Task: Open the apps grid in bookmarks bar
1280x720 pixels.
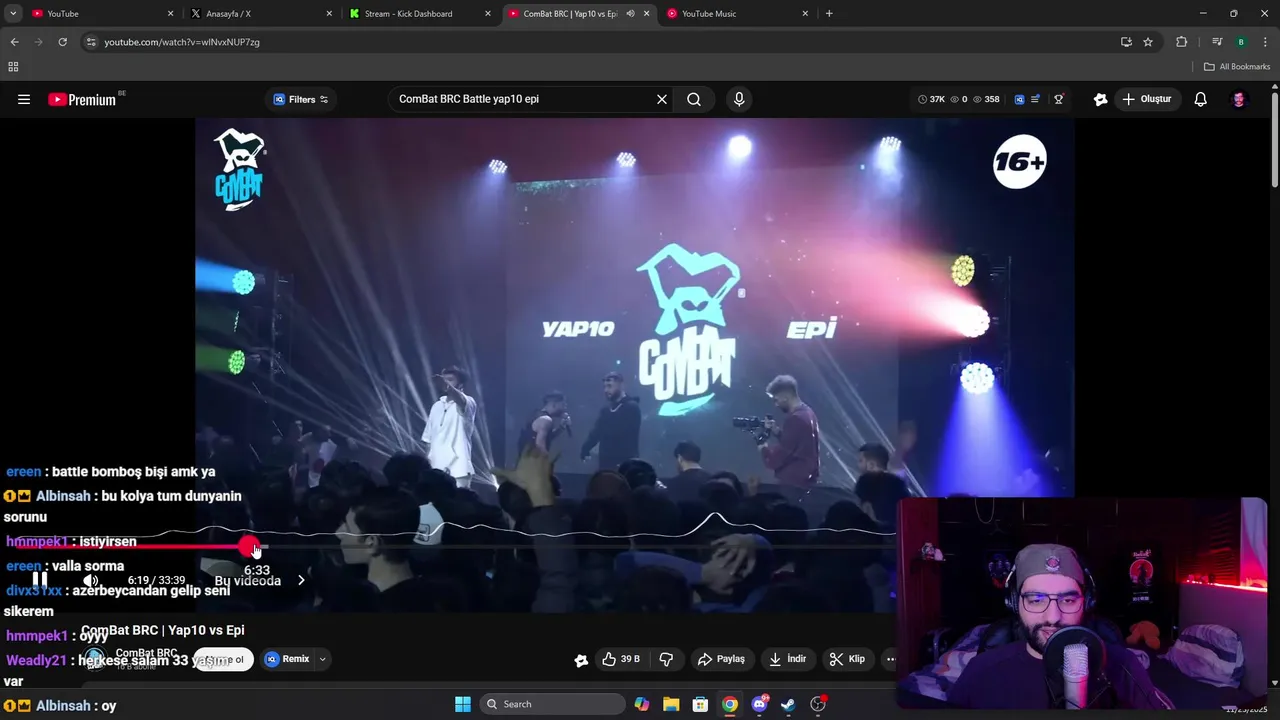Action: point(13,67)
